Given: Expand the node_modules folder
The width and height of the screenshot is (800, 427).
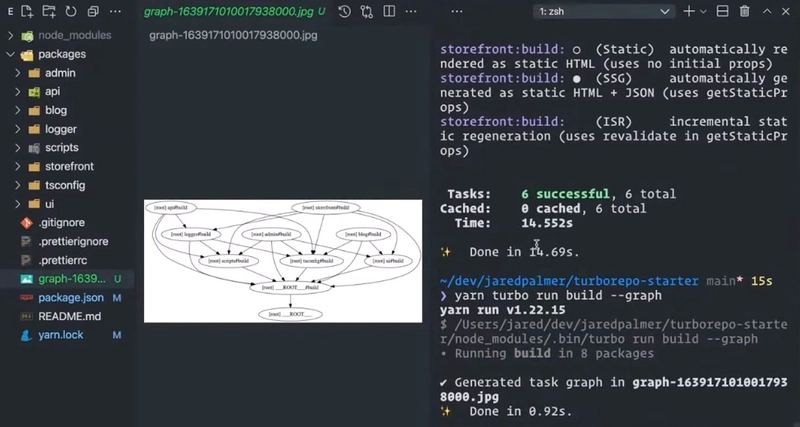Looking at the screenshot, I should (11, 35).
